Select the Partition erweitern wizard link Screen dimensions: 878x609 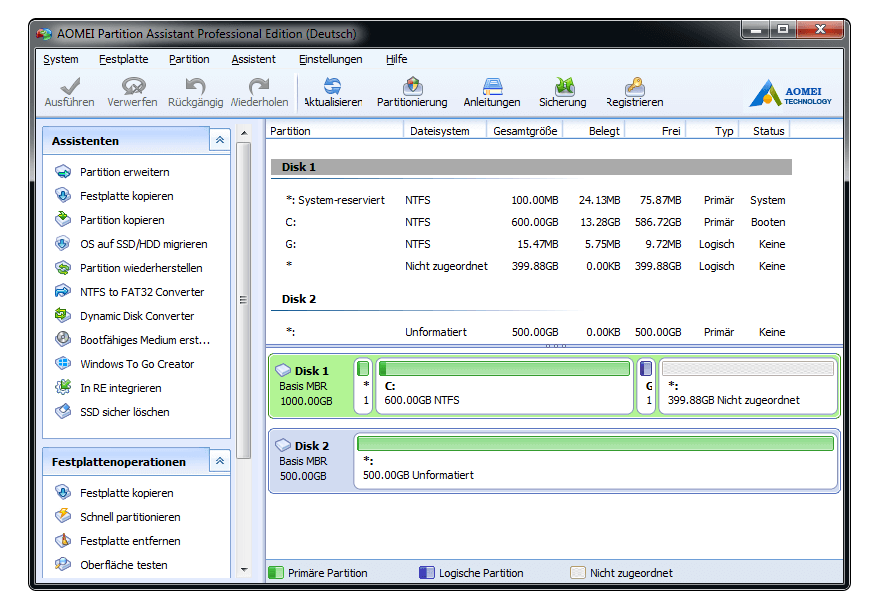tap(124, 172)
